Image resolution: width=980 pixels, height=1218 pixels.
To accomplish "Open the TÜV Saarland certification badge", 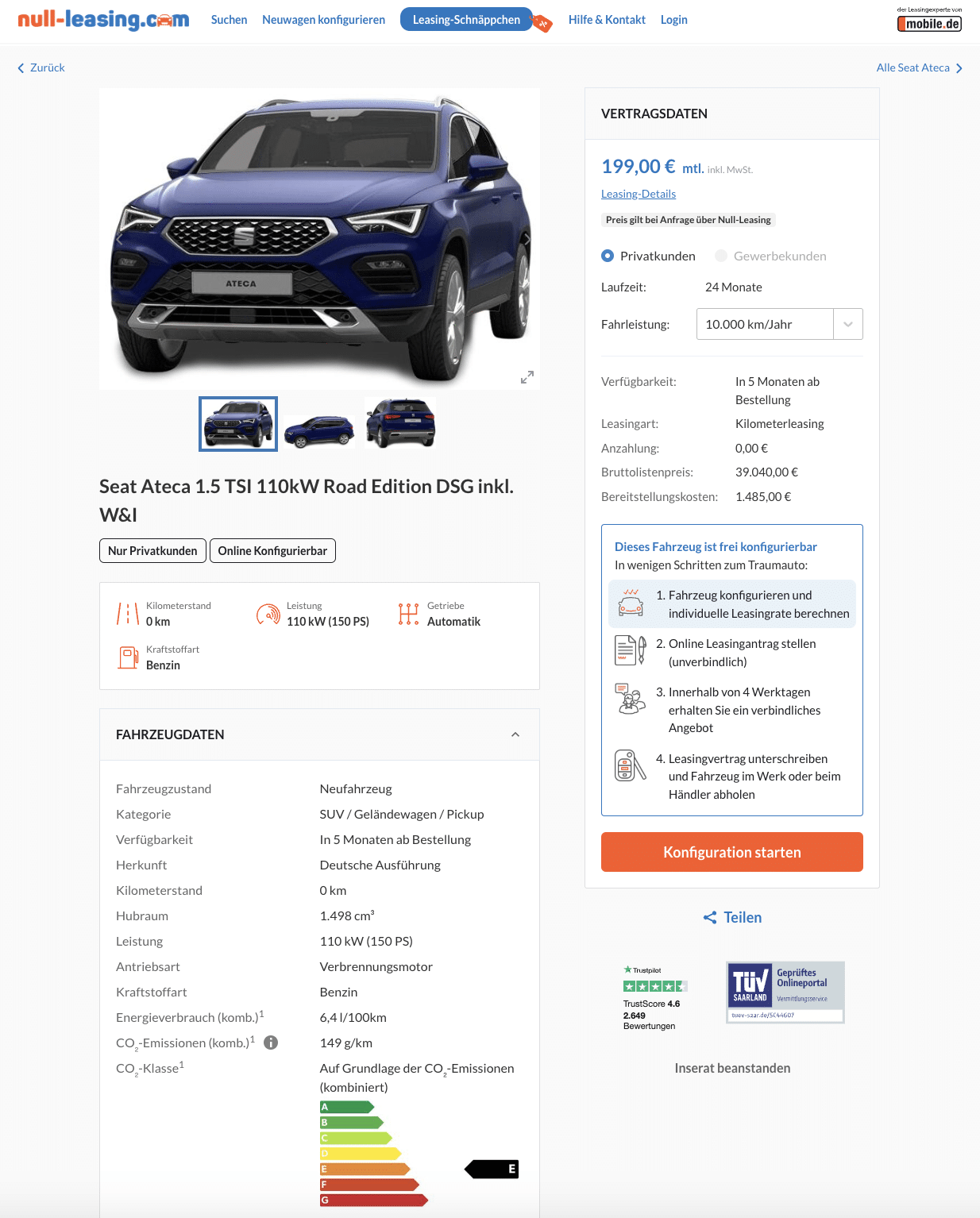I will pyautogui.click(x=785, y=993).
